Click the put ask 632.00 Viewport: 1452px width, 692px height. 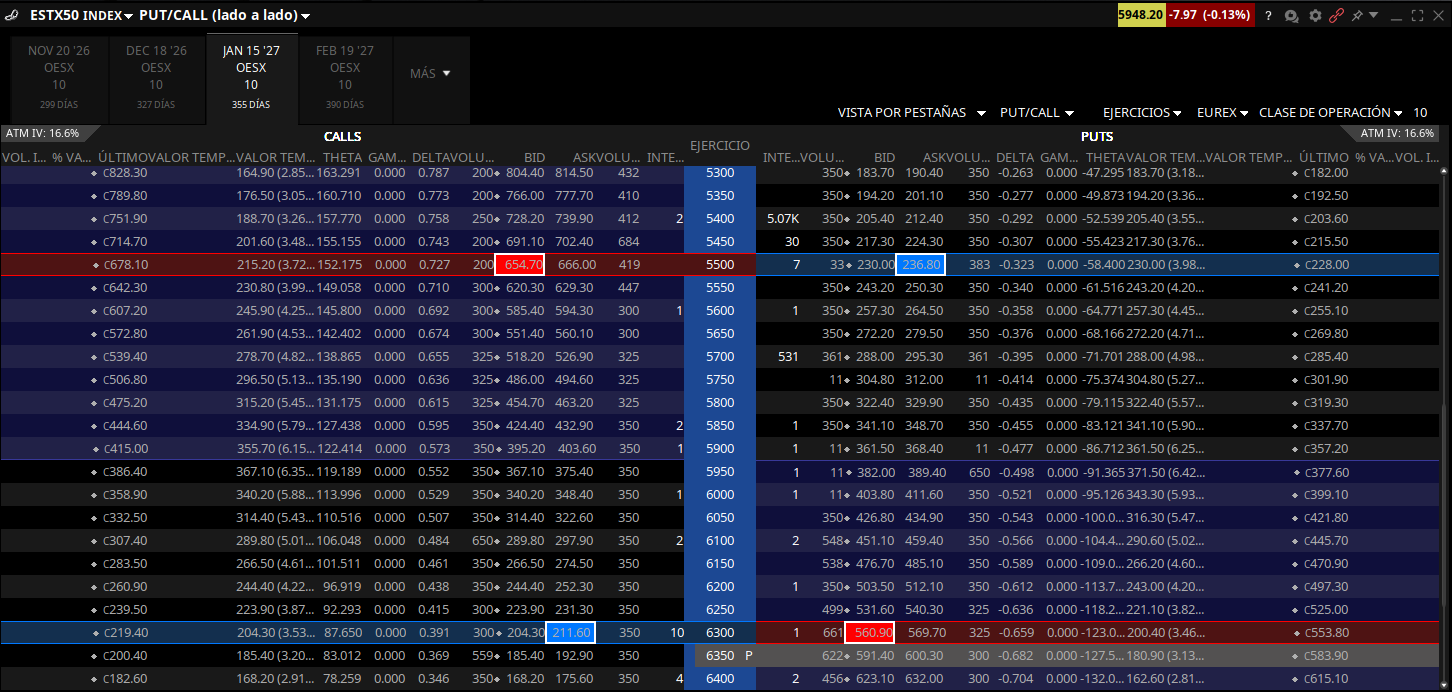(x=925, y=679)
